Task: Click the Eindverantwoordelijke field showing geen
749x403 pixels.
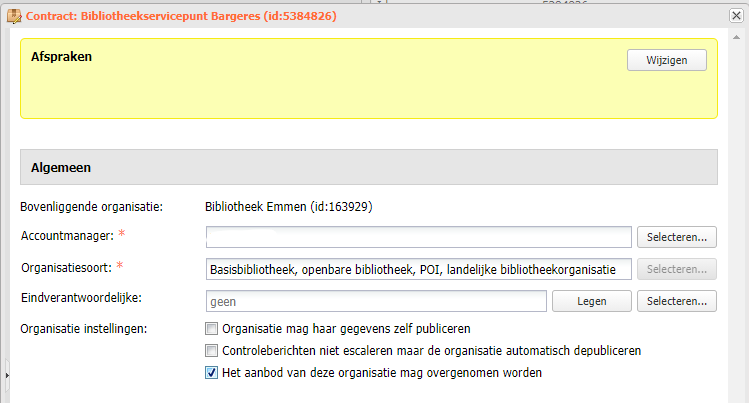Action: [x=376, y=301]
